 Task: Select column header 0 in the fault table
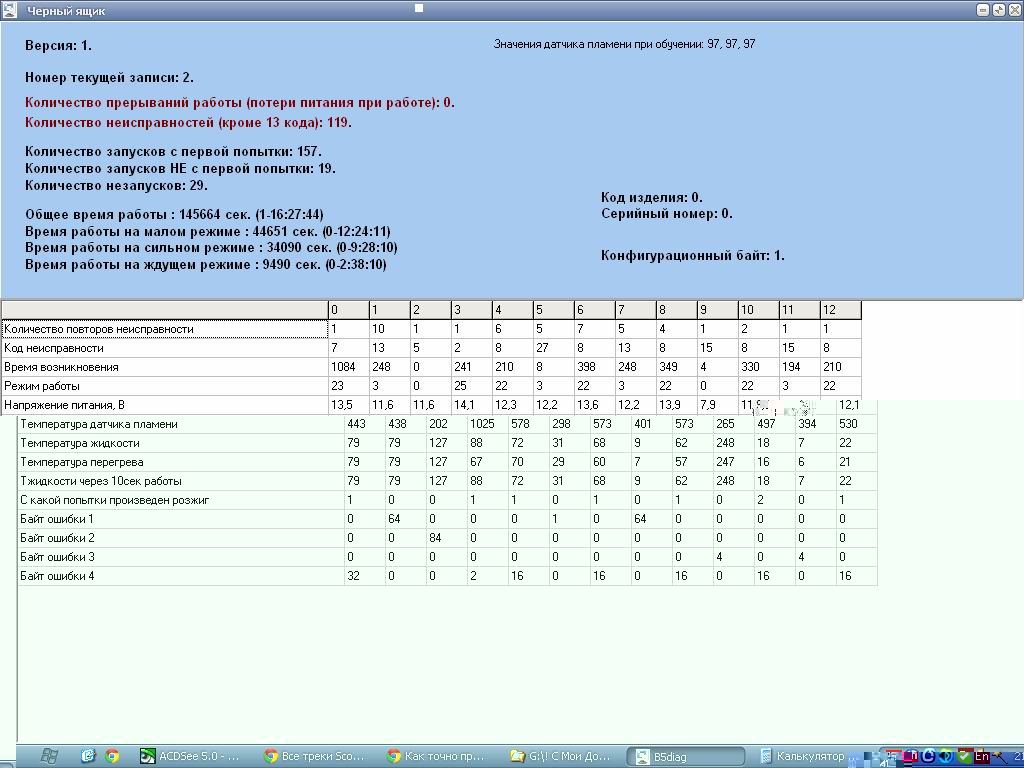349,310
